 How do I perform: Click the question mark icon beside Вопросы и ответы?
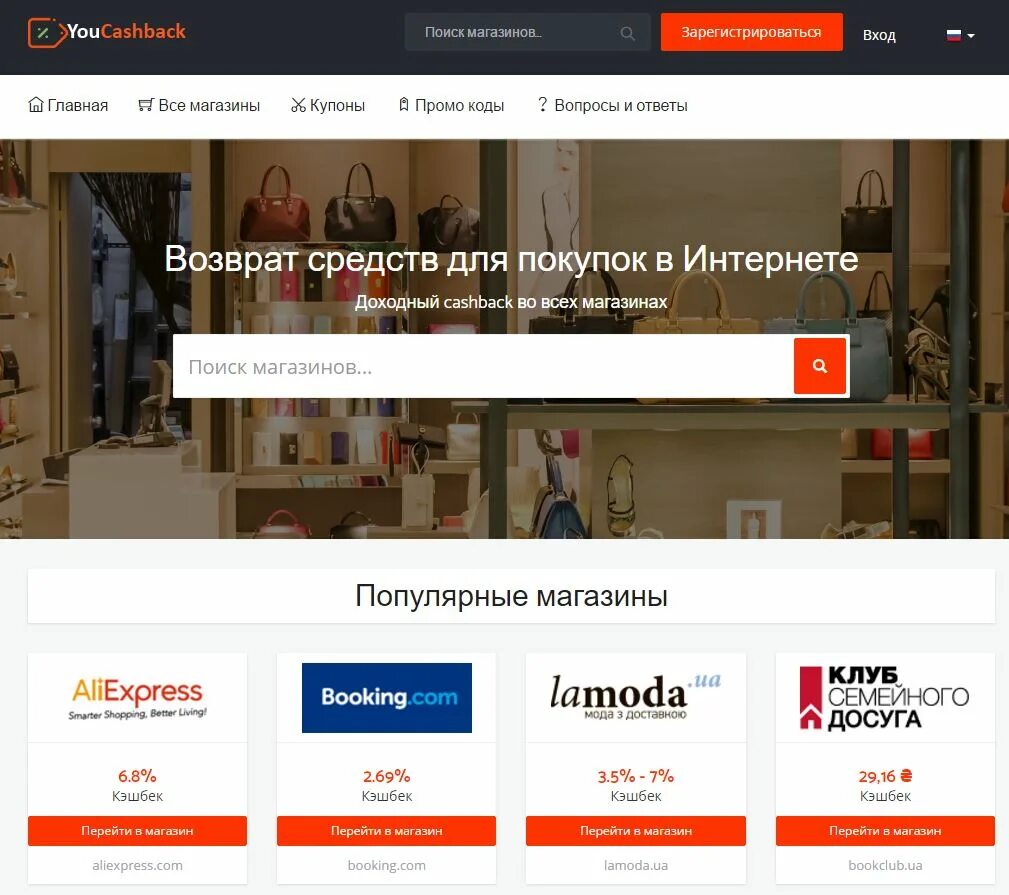[x=542, y=104]
